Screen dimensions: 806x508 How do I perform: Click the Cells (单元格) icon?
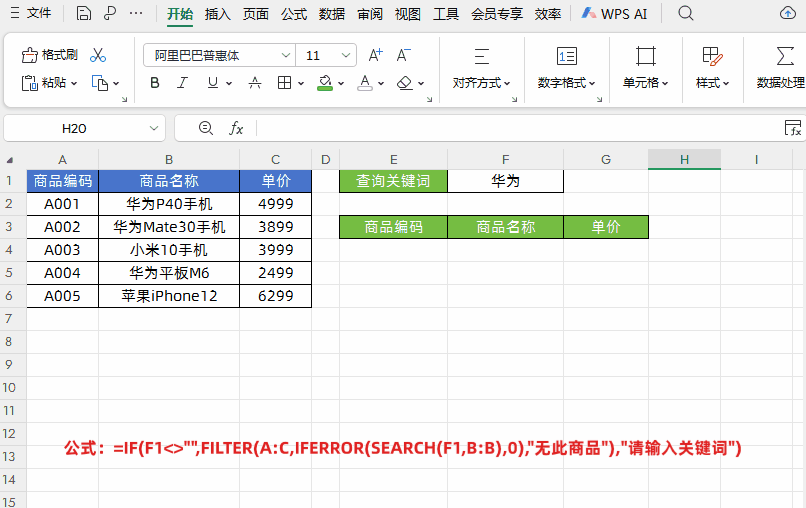tap(646, 56)
